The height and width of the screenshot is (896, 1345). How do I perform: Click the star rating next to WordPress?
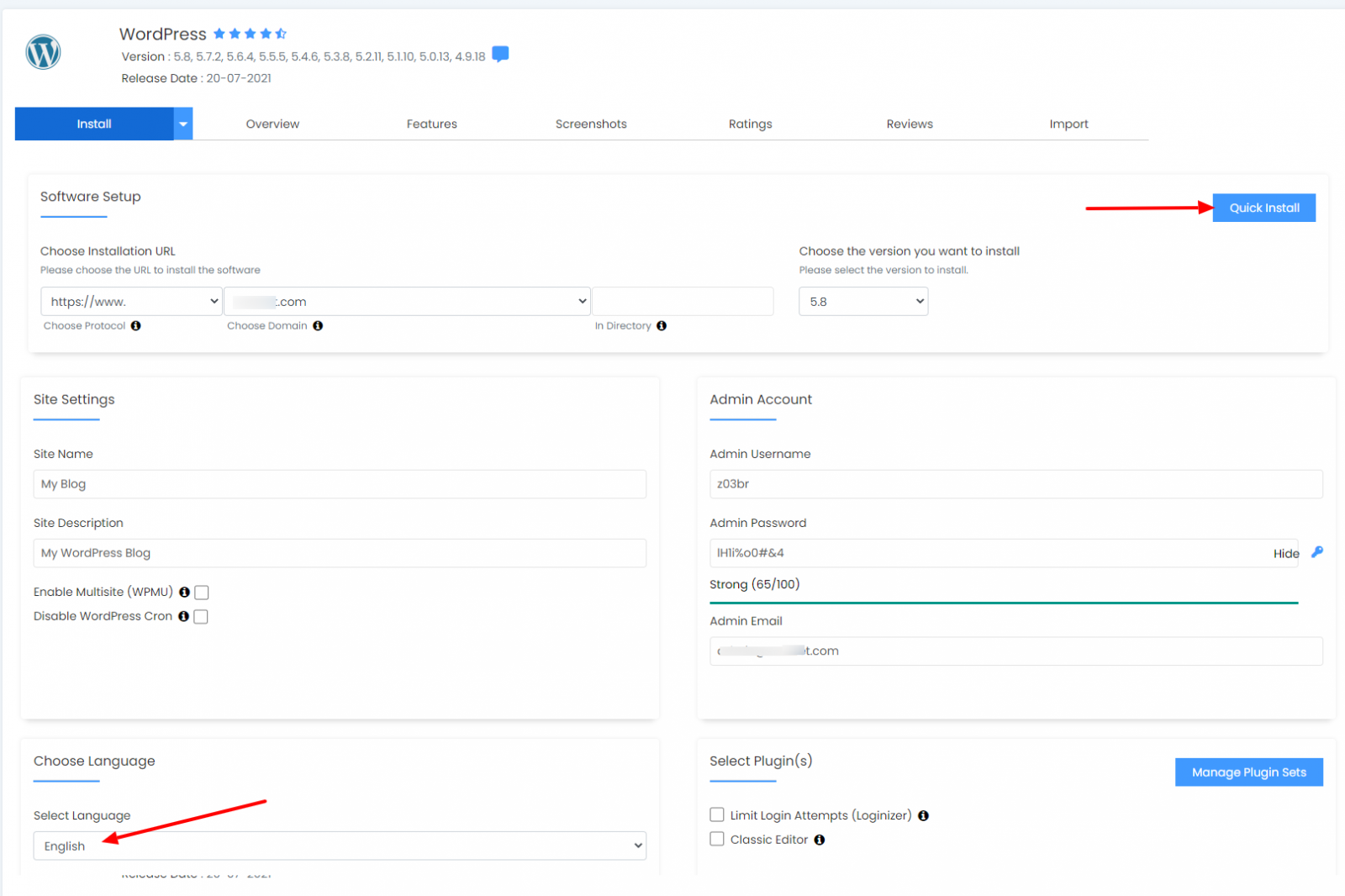pos(250,34)
